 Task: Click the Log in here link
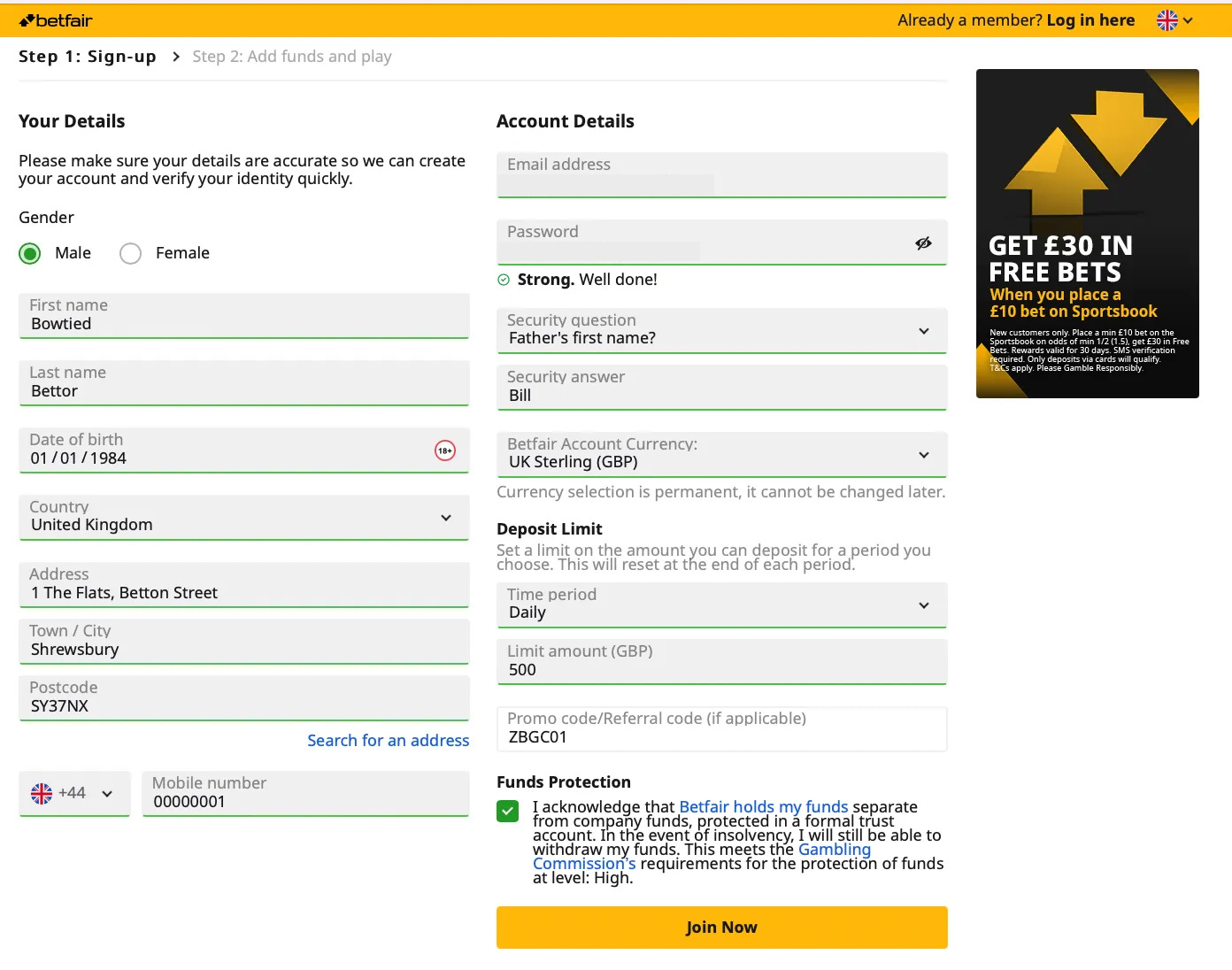(1090, 20)
